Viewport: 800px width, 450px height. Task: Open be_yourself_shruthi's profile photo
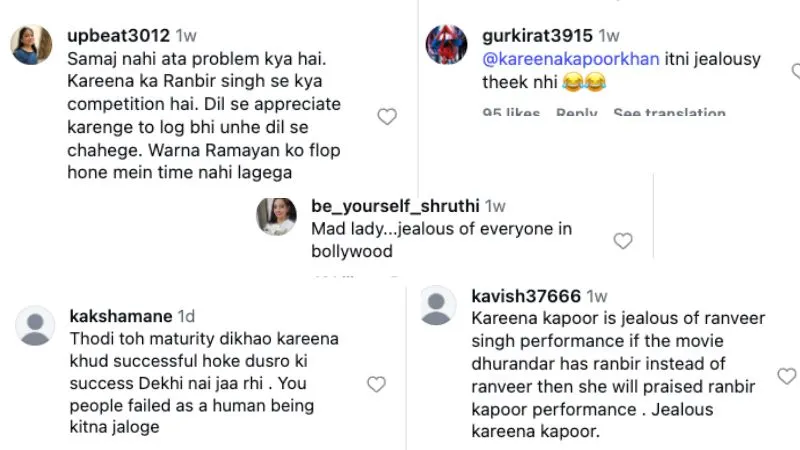(277, 216)
